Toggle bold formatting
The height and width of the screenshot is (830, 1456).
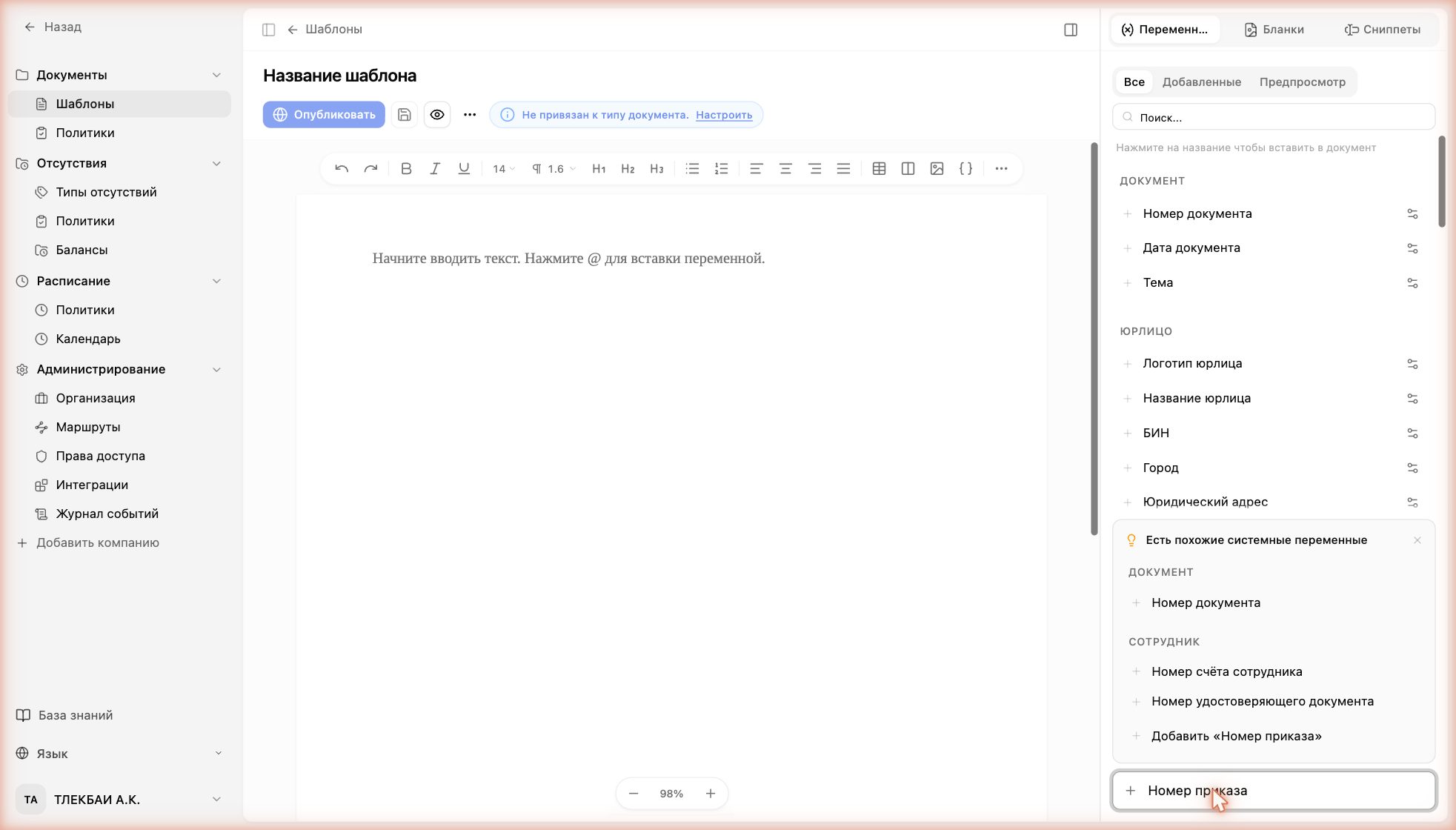pos(406,169)
